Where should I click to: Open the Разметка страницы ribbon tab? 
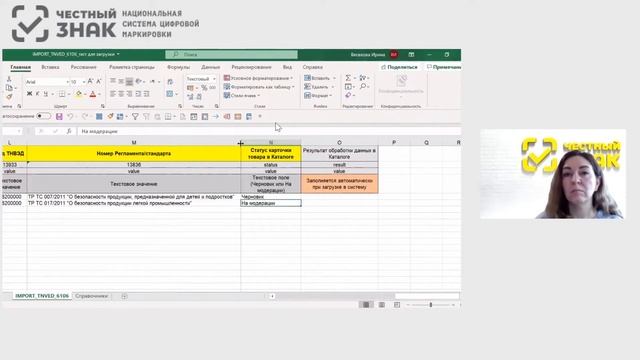132,67
